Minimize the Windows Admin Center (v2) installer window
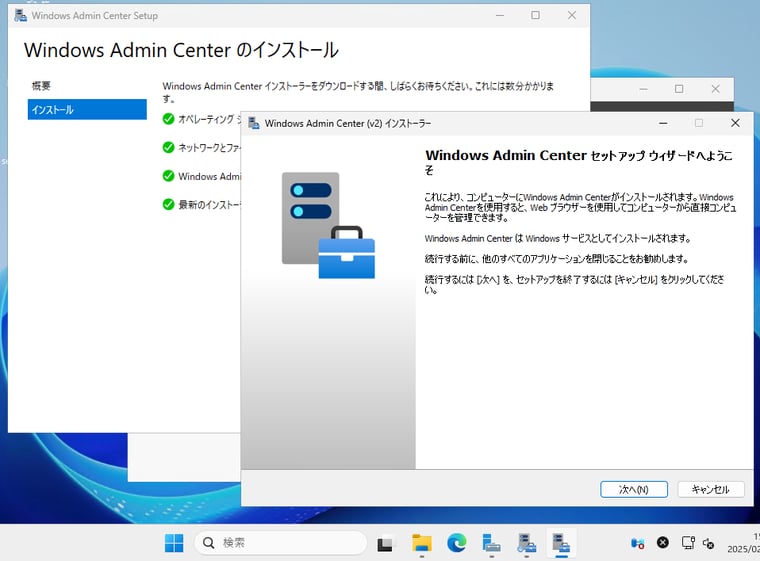This screenshot has height=561, width=760. pos(663,123)
